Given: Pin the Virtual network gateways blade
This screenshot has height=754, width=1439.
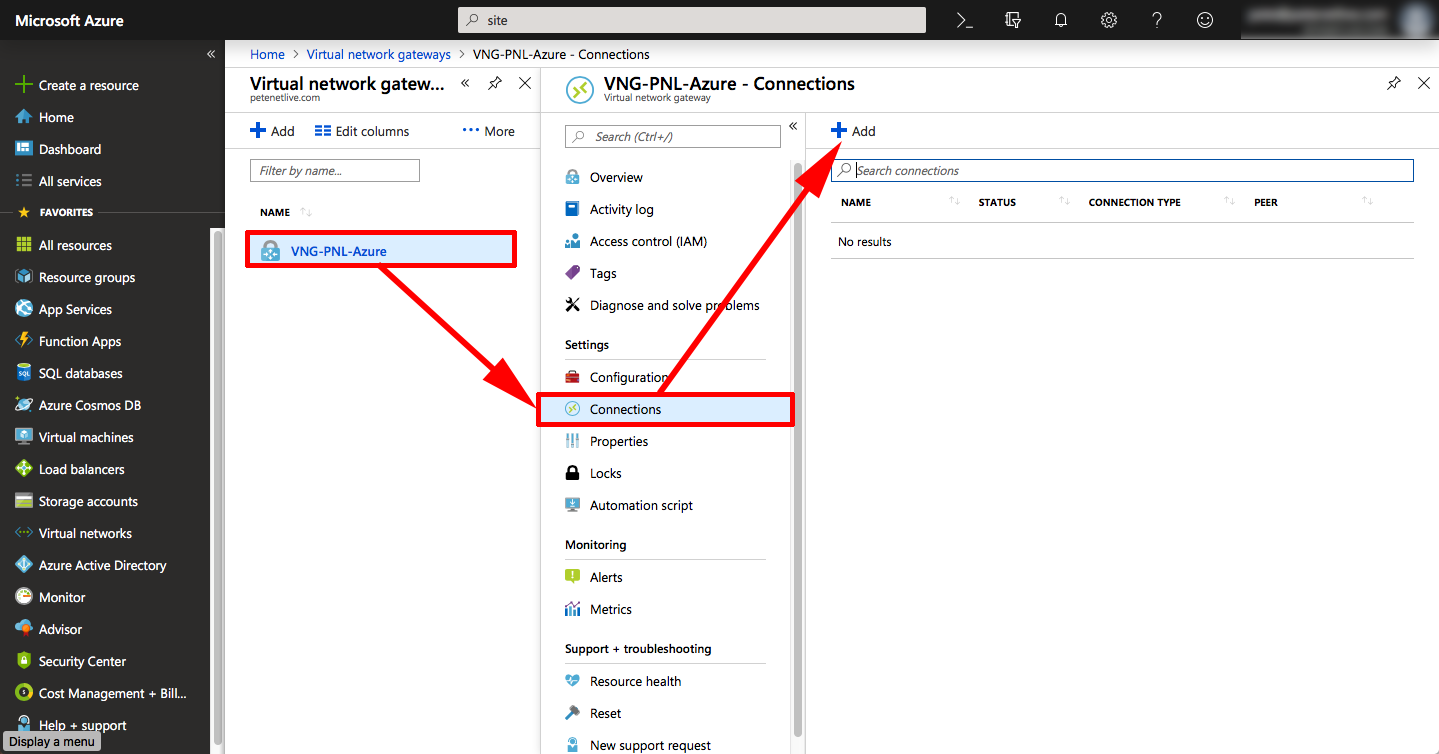Looking at the screenshot, I should 495,84.
